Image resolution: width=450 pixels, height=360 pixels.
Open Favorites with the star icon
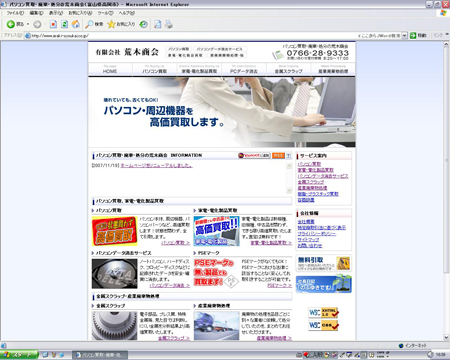121,24
